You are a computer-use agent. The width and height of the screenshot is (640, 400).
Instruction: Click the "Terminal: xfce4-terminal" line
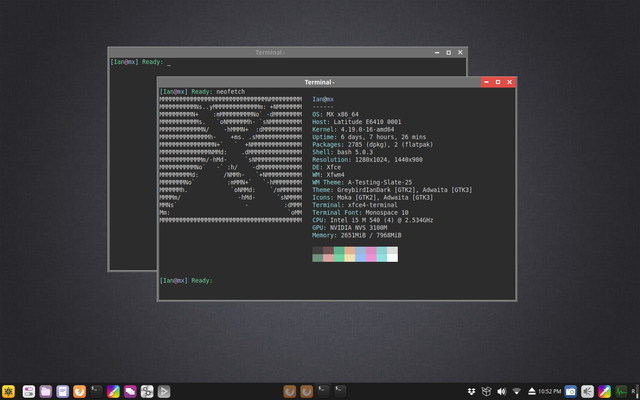(x=355, y=205)
